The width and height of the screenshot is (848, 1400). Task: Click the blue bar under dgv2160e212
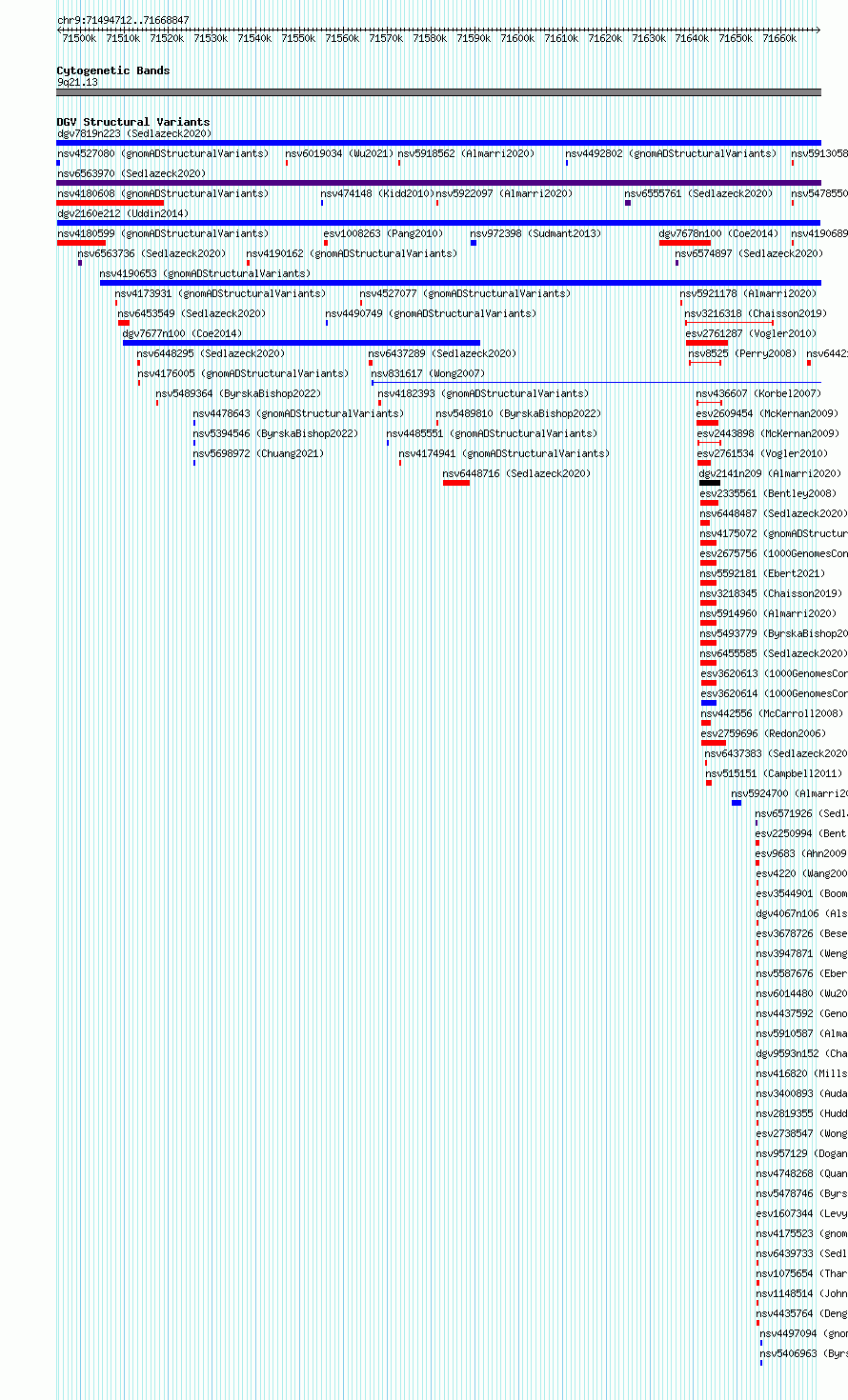(x=438, y=223)
